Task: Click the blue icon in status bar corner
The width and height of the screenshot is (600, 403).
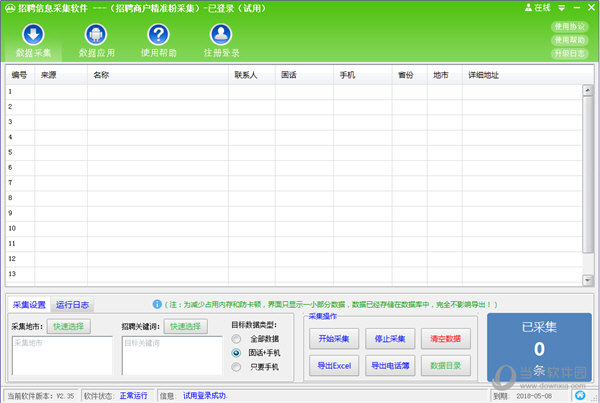Action: click(x=579, y=395)
